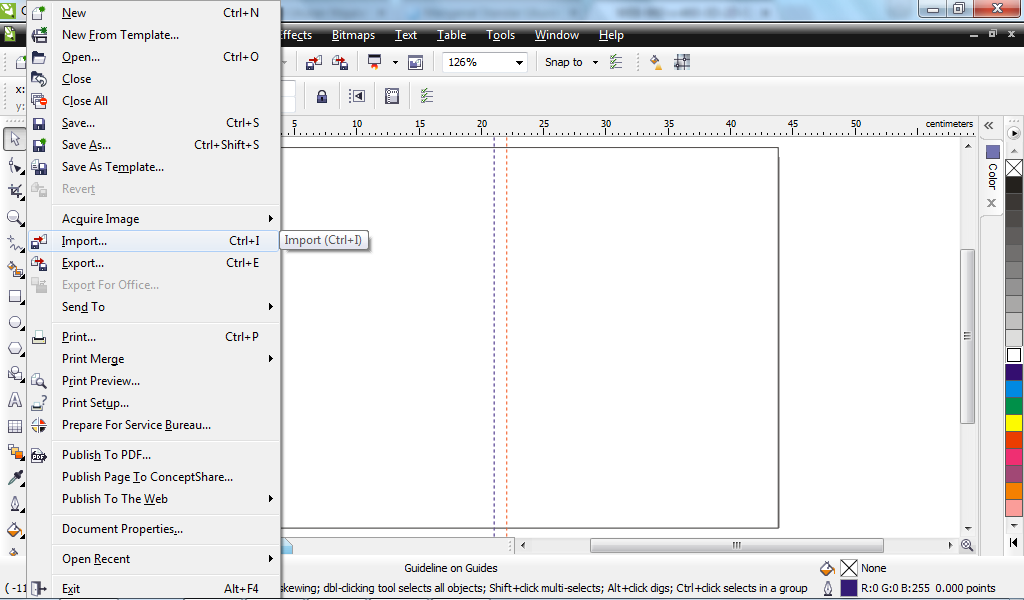
Task: Expand the Print Merge submenu
Action: pyautogui.click(x=270, y=358)
